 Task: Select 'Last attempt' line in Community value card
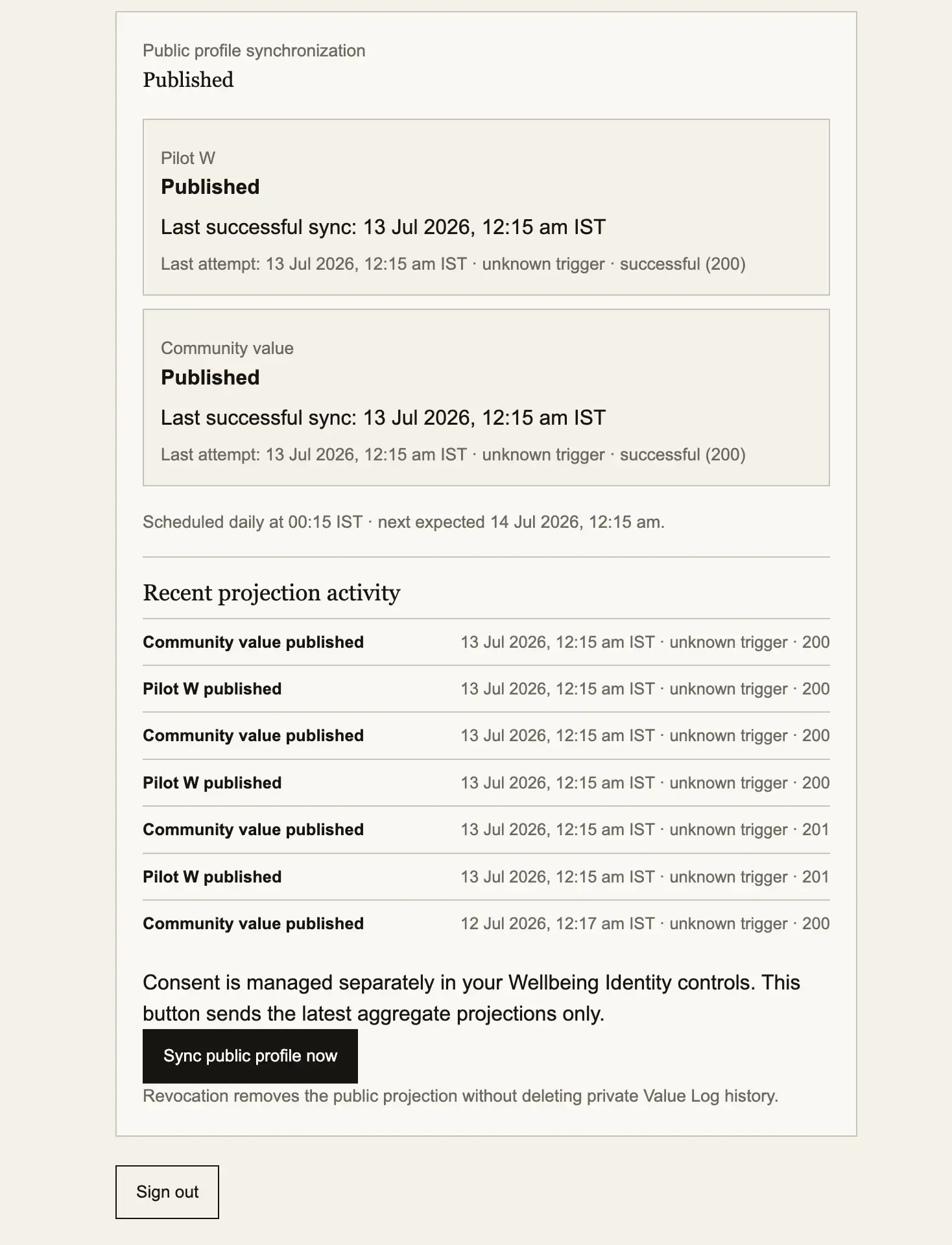click(453, 455)
